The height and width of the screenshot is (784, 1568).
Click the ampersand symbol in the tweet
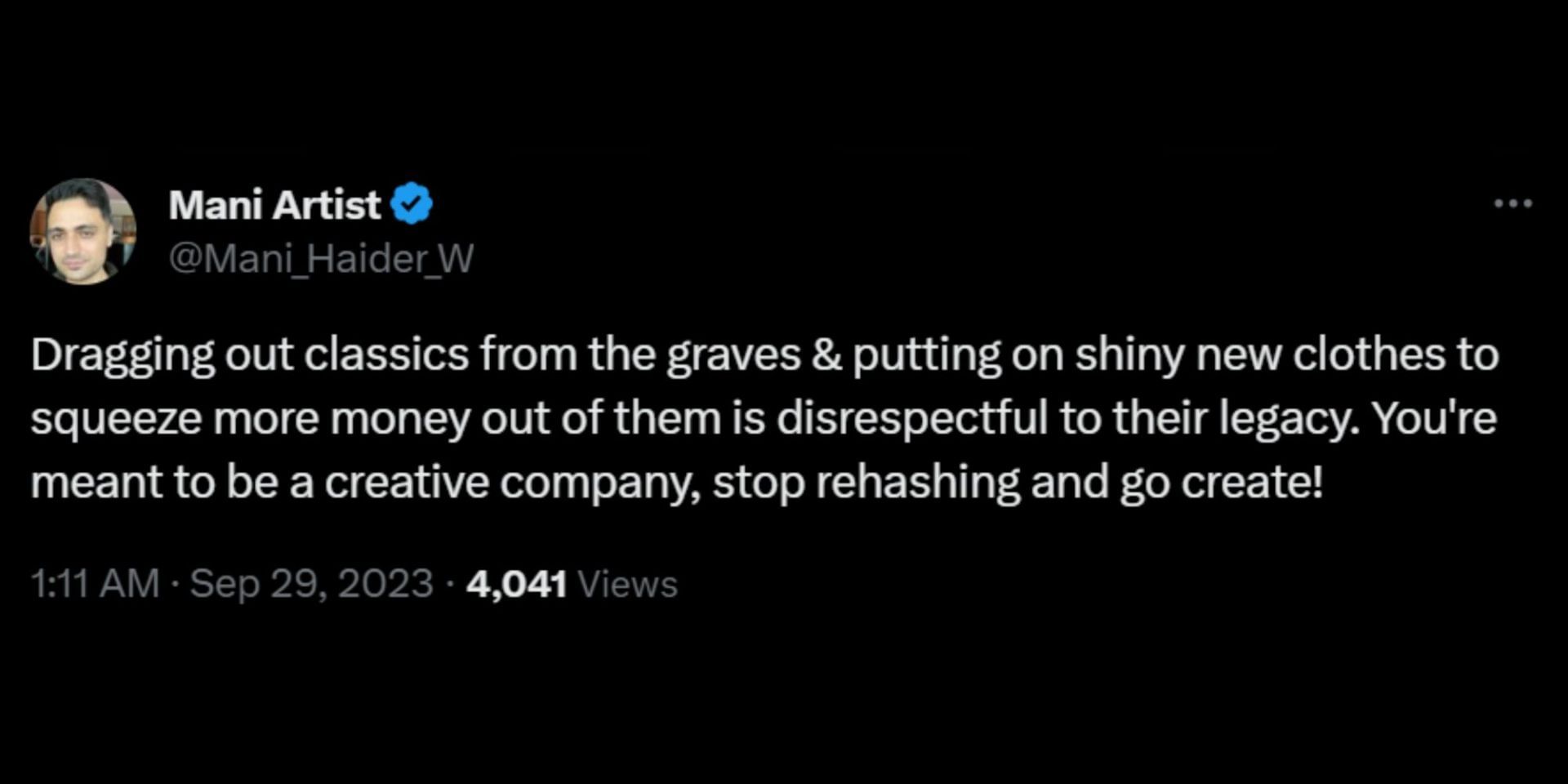[826, 354]
